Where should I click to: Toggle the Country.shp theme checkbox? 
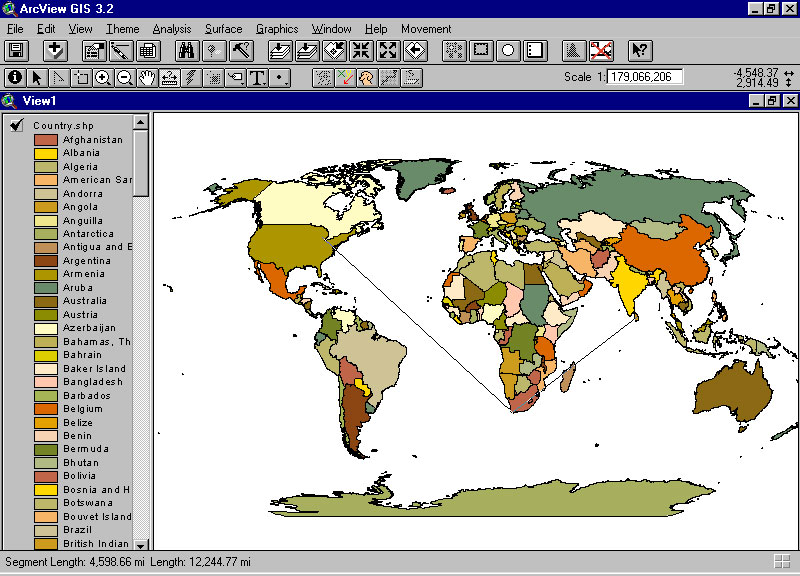[17, 125]
